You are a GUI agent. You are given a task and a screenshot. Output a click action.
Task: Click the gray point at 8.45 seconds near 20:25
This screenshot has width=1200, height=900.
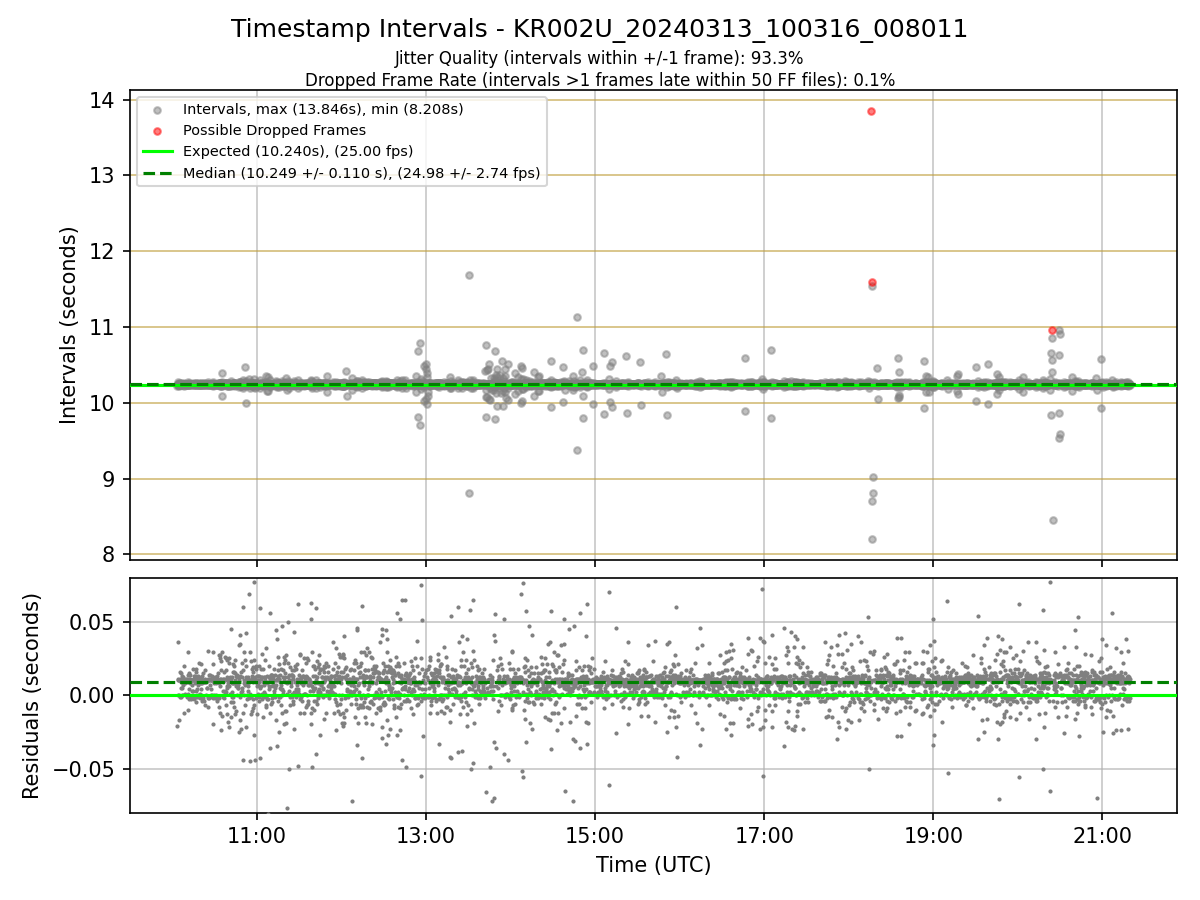click(1053, 520)
